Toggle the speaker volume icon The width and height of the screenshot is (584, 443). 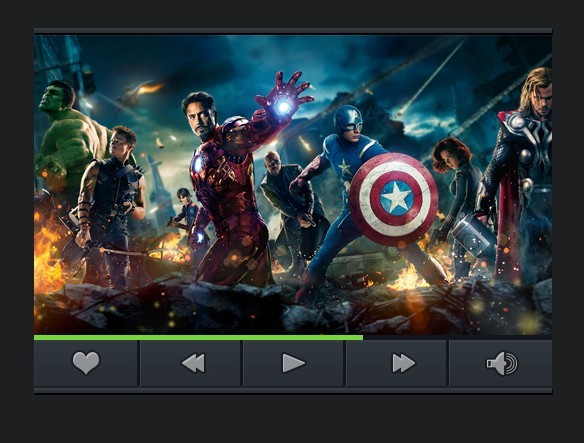[502, 363]
